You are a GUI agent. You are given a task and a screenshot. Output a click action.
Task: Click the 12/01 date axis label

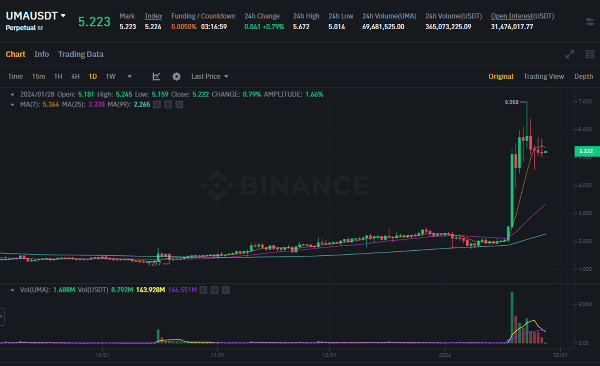[329, 355]
